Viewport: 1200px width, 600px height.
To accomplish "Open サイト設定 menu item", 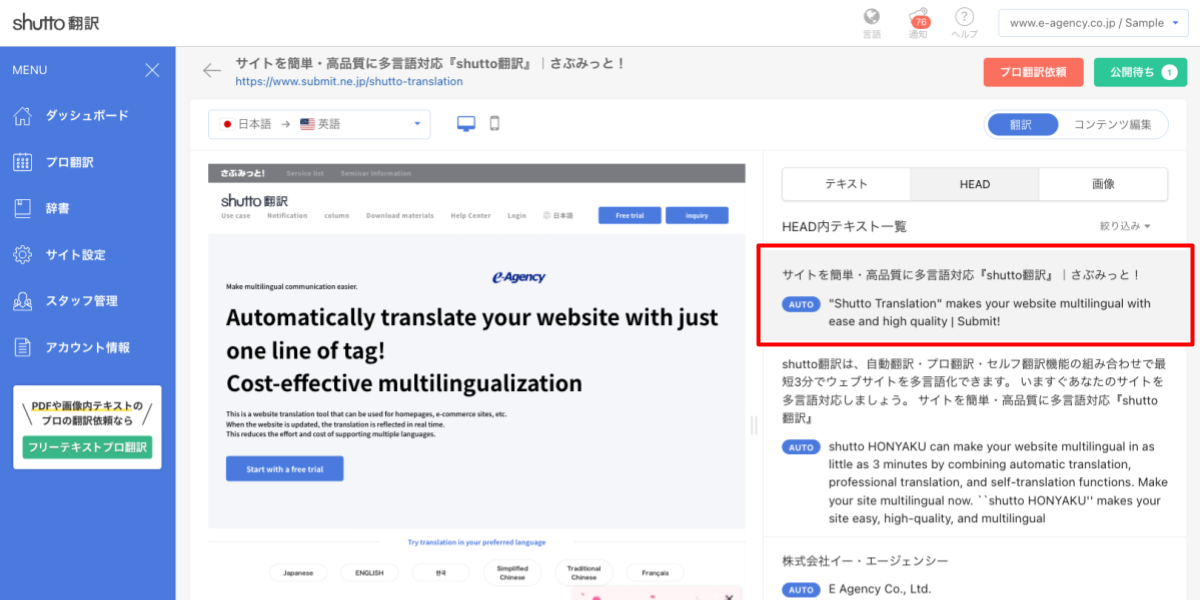I will click(x=75, y=255).
